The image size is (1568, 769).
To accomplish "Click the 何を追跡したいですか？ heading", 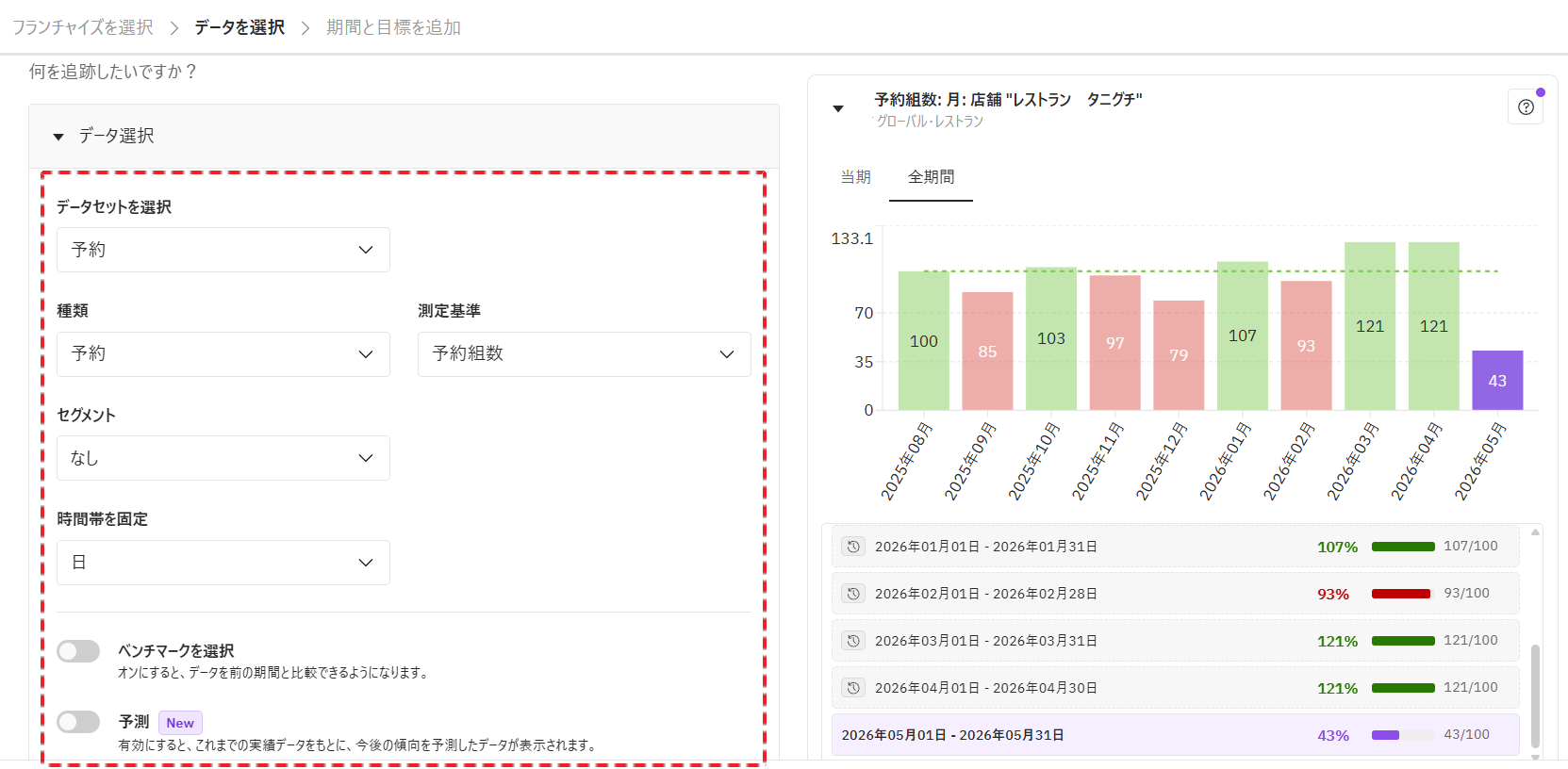I will tap(113, 72).
